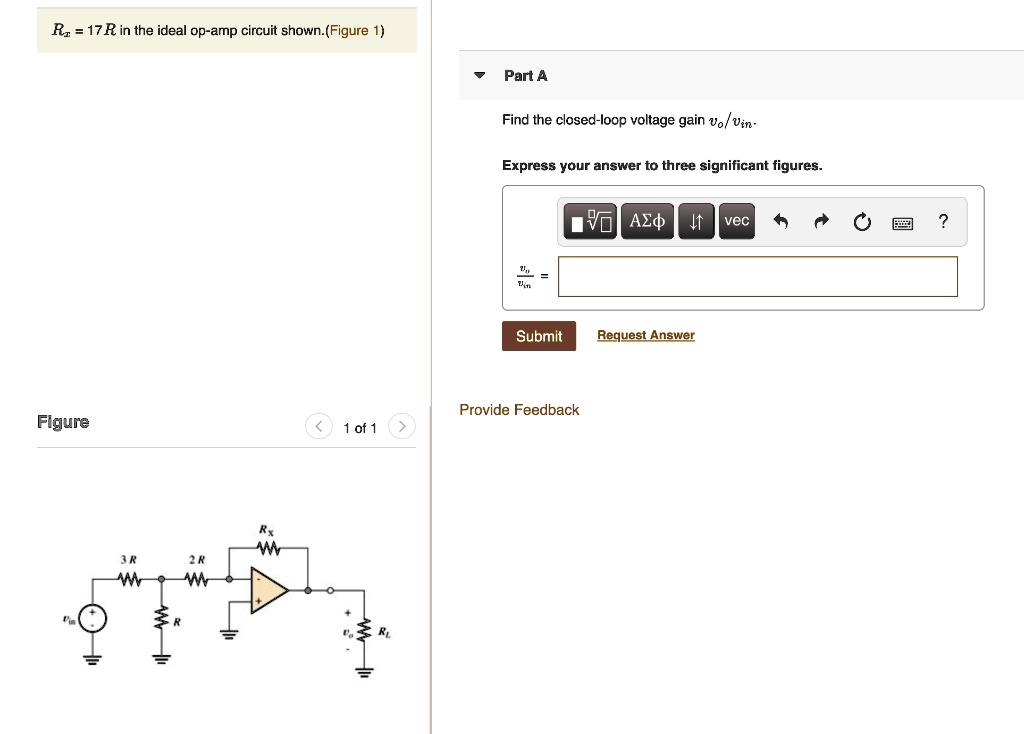The width and height of the screenshot is (1024, 734).
Task: Reset the answer field with the circular arrow
Action: pos(862,221)
